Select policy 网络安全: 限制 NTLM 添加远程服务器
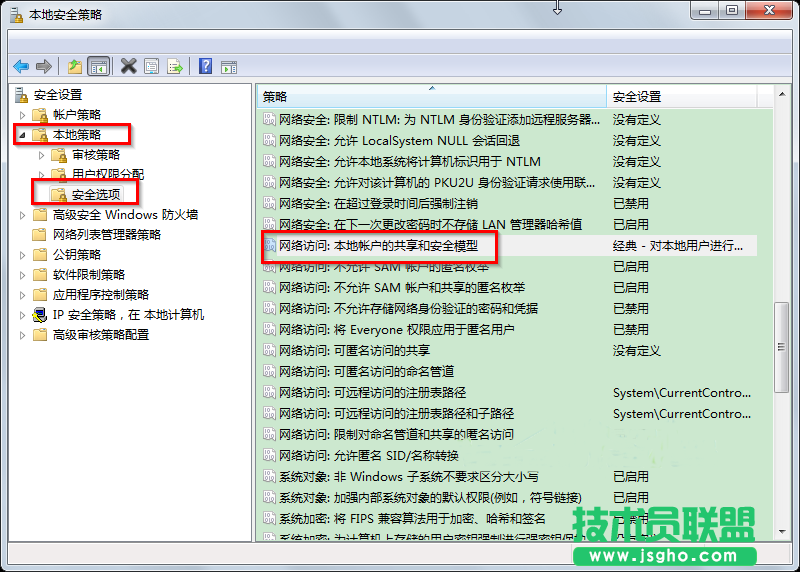The width and height of the screenshot is (800, 572). click(439, 119)
